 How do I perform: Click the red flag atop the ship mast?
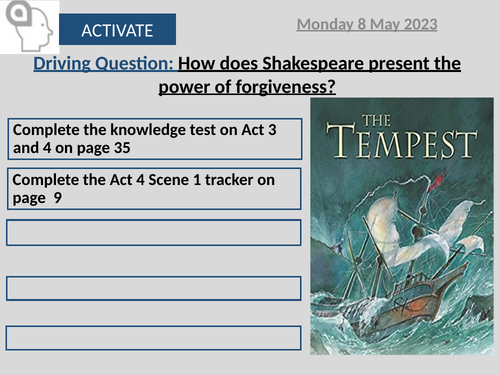[436, 182]
